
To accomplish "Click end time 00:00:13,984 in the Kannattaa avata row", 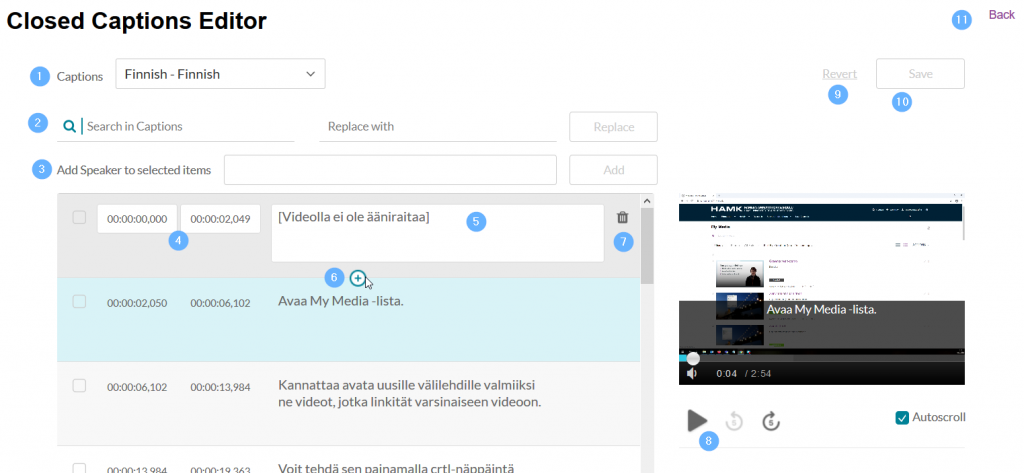I will pyautogui.click(x=220, y=387).
